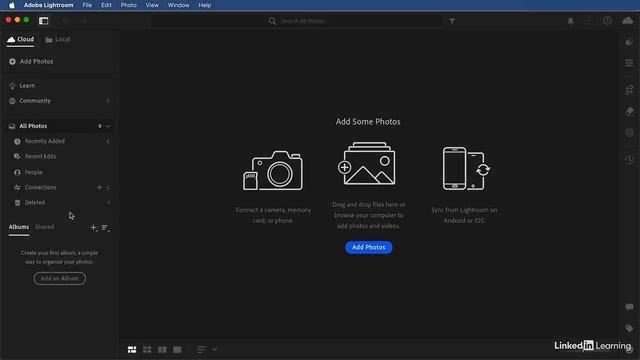Switch to compare view
The image size is (640, 360).
click(162, 350)
